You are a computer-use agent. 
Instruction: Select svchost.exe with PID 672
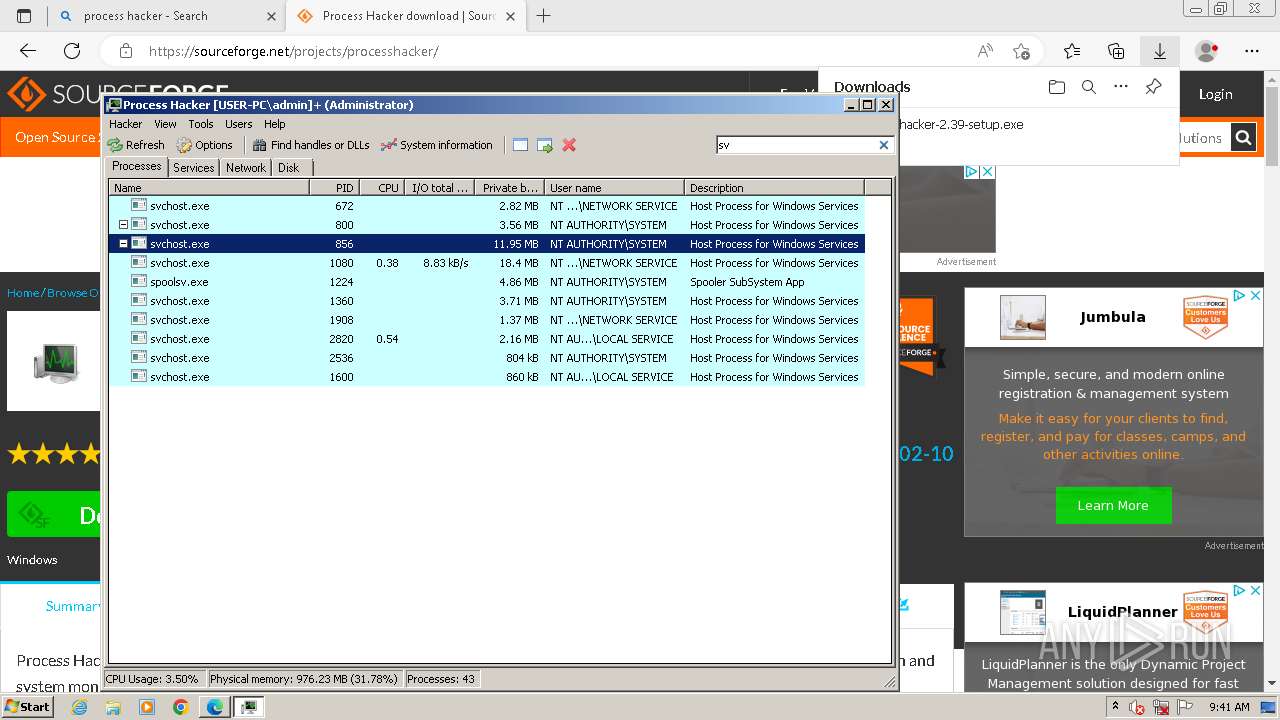487,206
